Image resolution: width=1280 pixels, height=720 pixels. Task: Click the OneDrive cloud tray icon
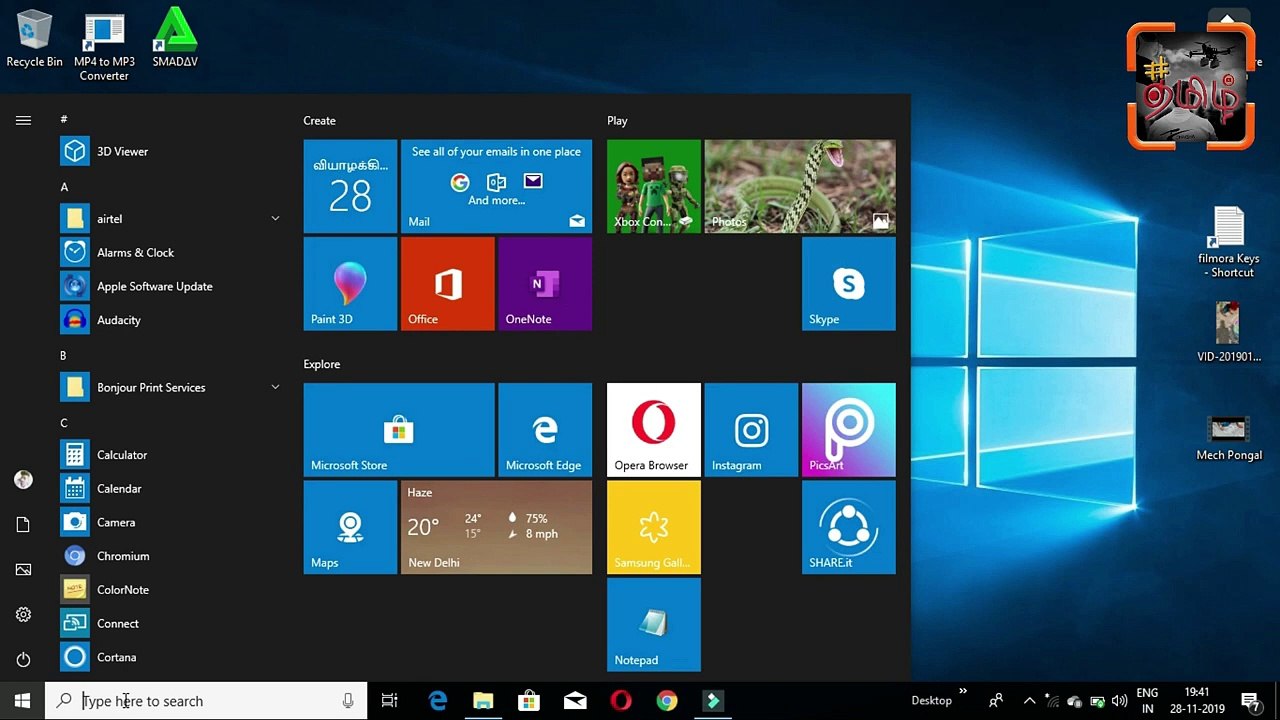pos(1075,701)
